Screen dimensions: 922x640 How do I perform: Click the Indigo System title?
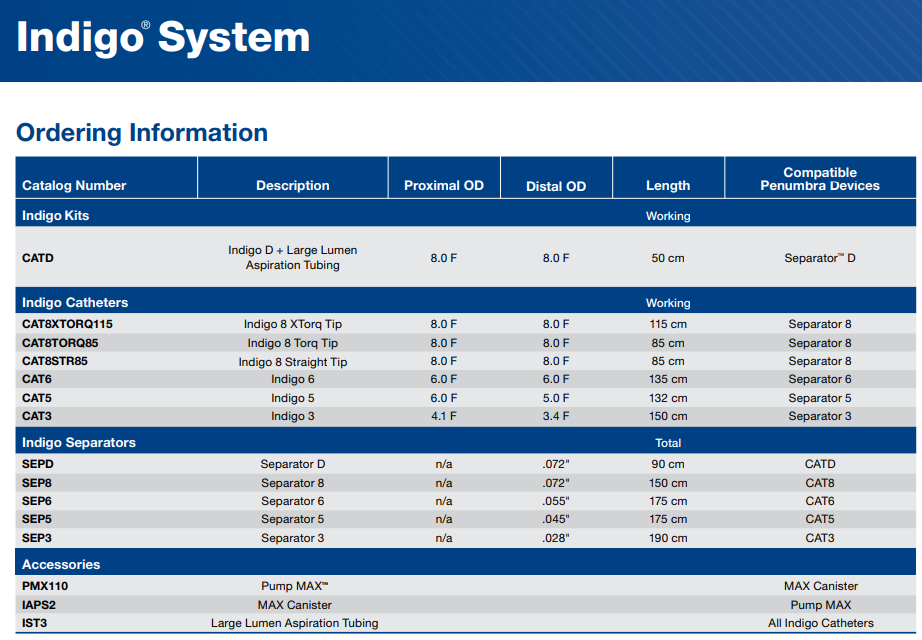point(163,38)
